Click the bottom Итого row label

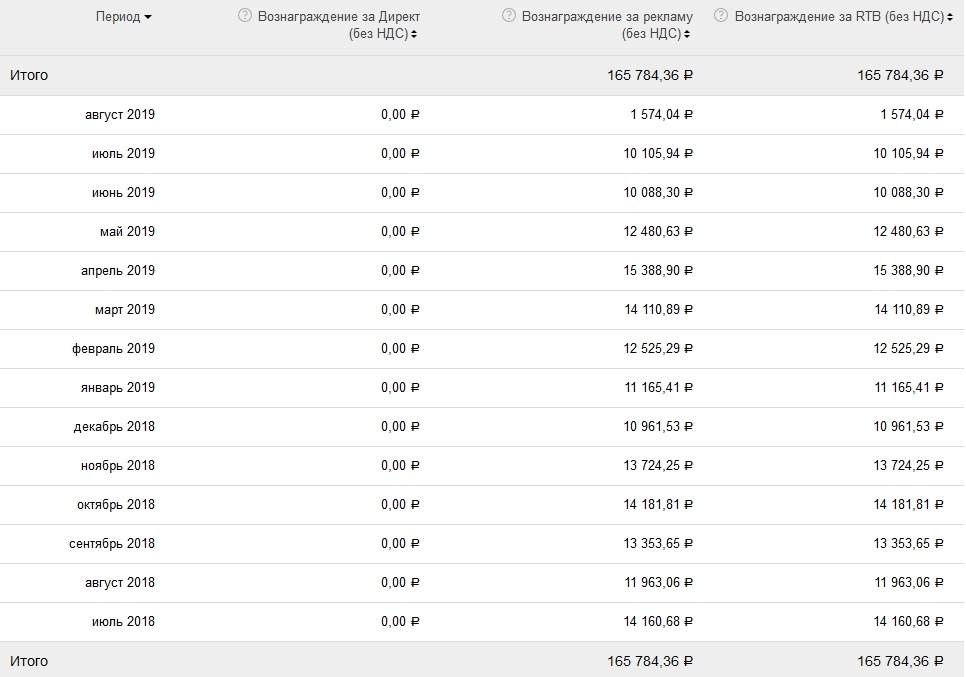(x=29, y=661)
